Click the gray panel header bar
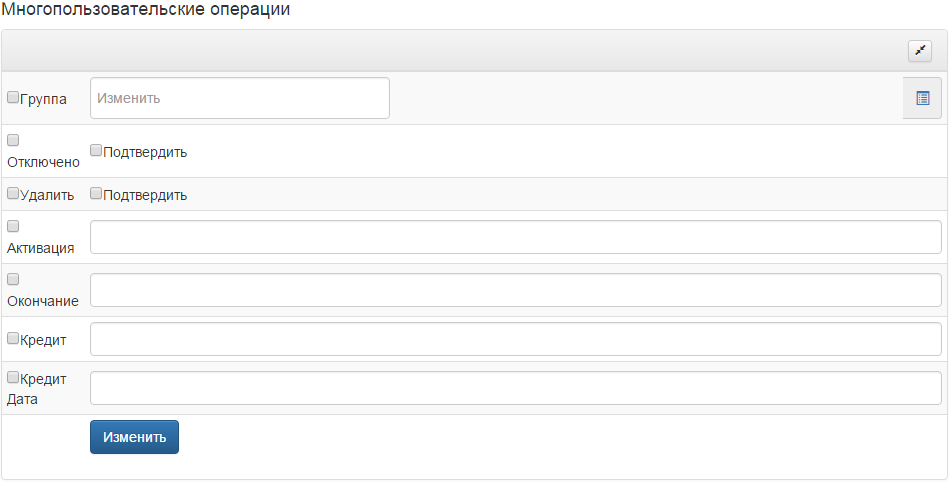Viewport: 949px width, 486px height. pos(454,51)
